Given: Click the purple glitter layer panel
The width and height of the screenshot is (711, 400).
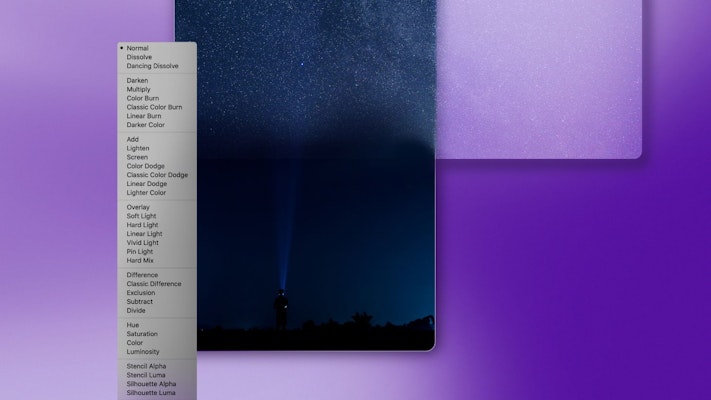Looking at the screenshot, I should (540, 80).
